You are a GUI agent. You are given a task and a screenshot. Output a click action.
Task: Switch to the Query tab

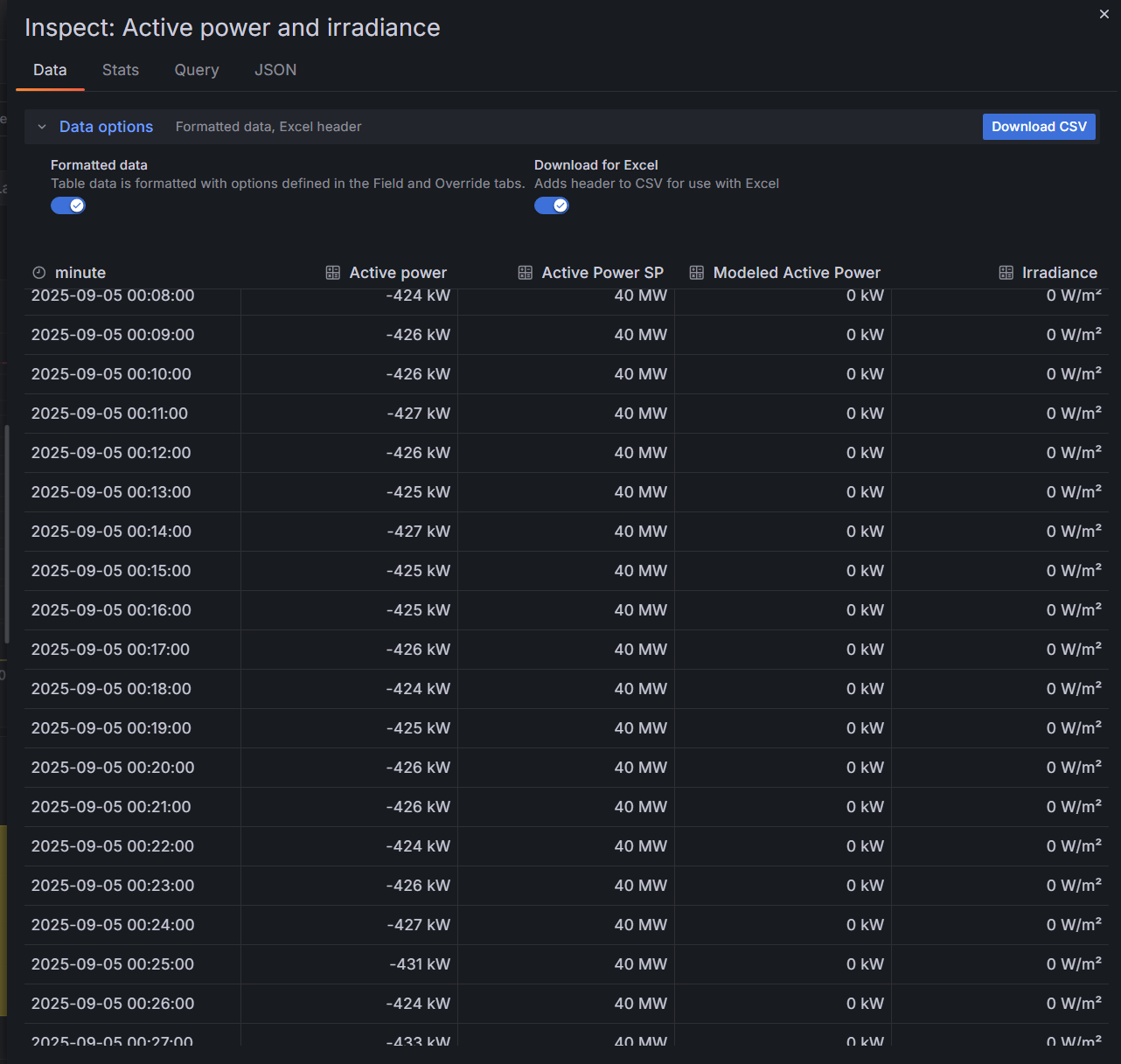[x=197, y=70]
